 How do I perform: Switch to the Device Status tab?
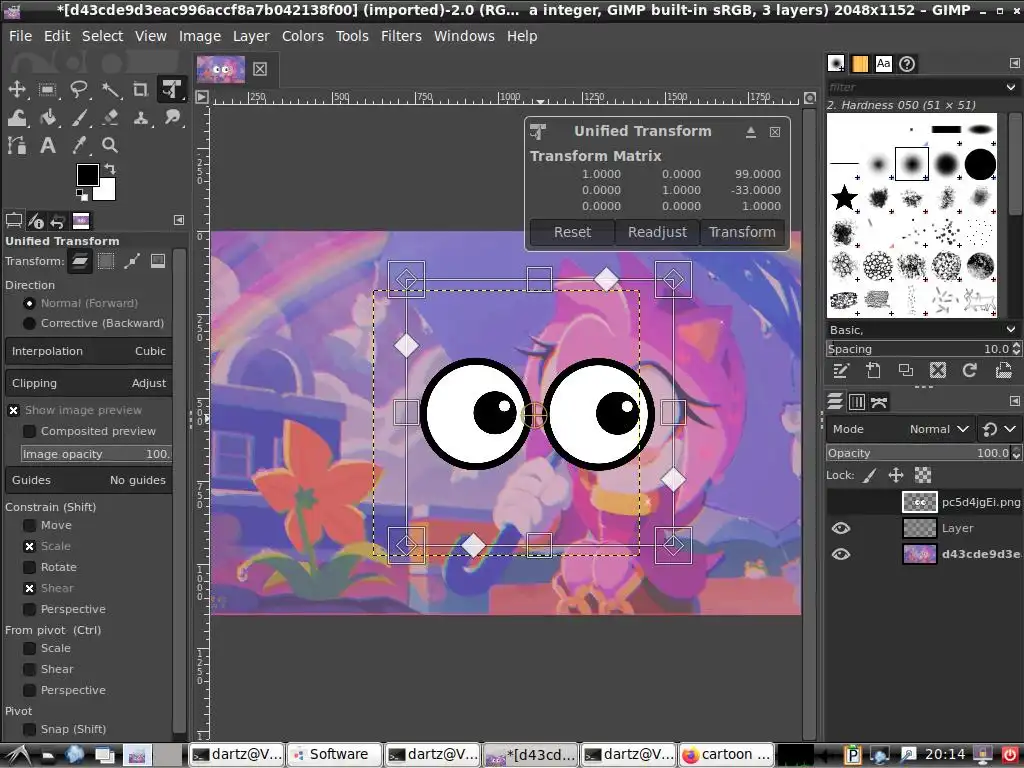tap(36, 221)
